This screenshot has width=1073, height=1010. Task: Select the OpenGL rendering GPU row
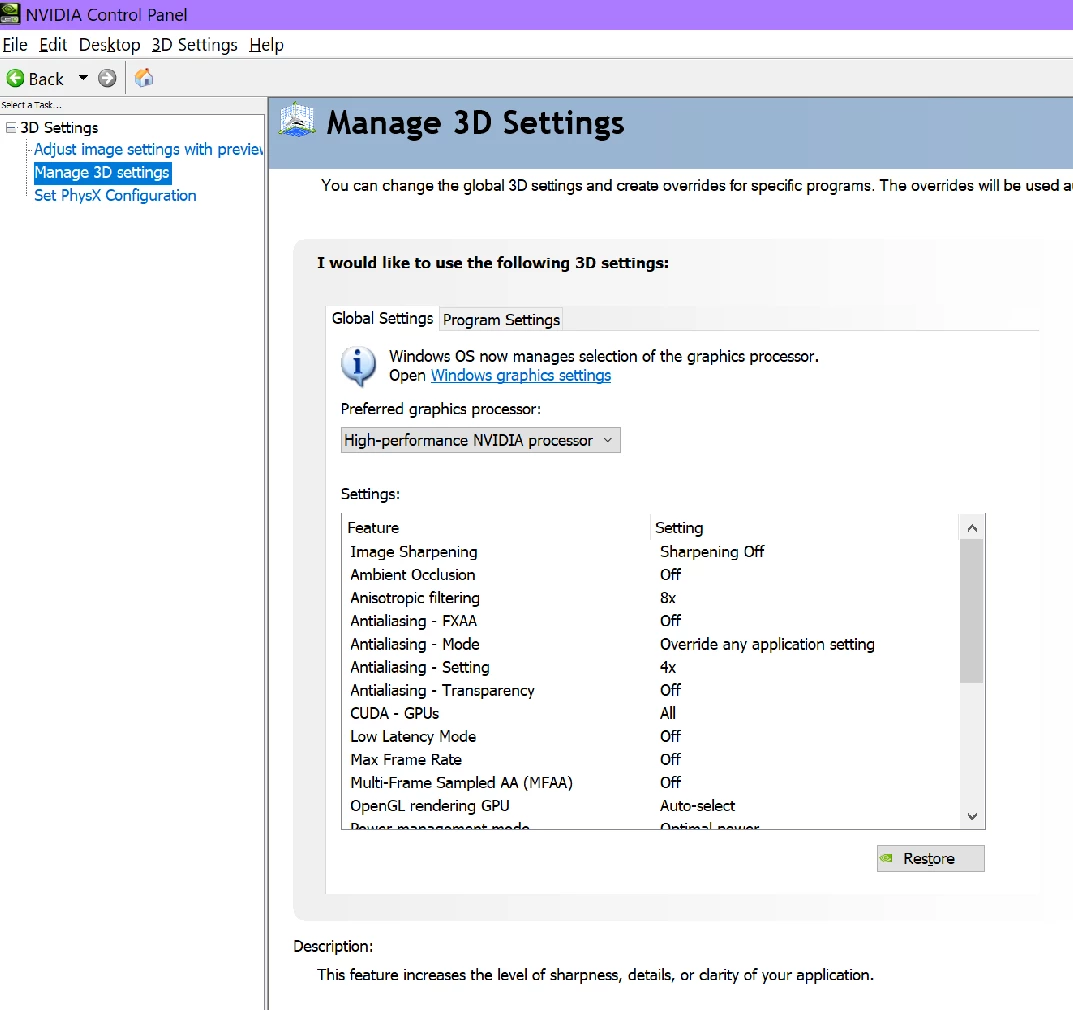(x=650, y=806)
